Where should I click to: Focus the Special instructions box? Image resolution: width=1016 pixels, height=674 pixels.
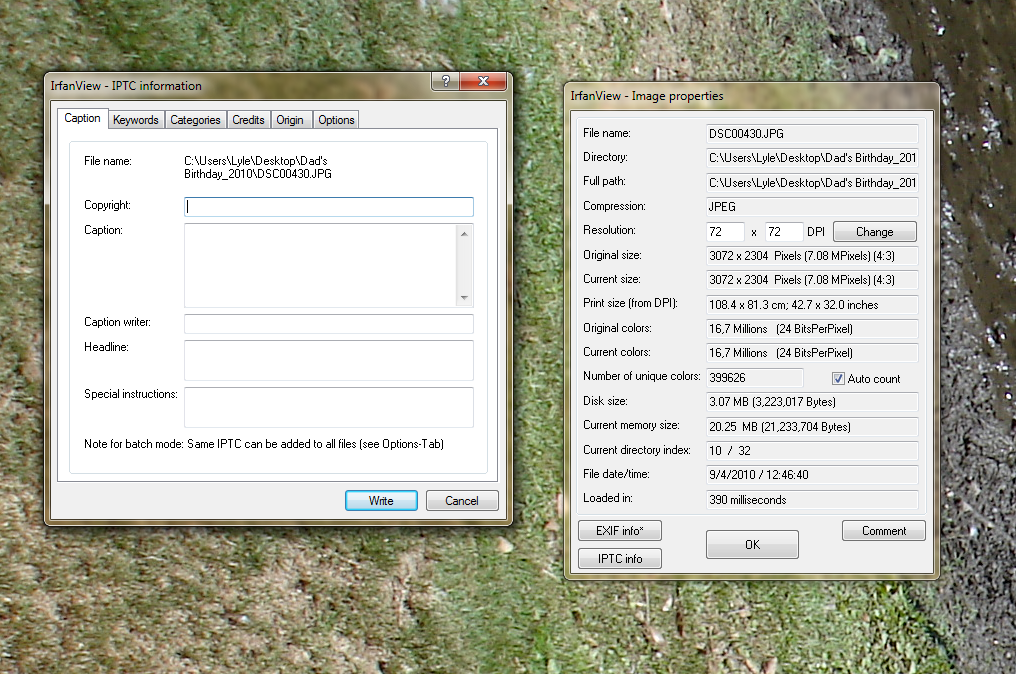click(329, 408)
